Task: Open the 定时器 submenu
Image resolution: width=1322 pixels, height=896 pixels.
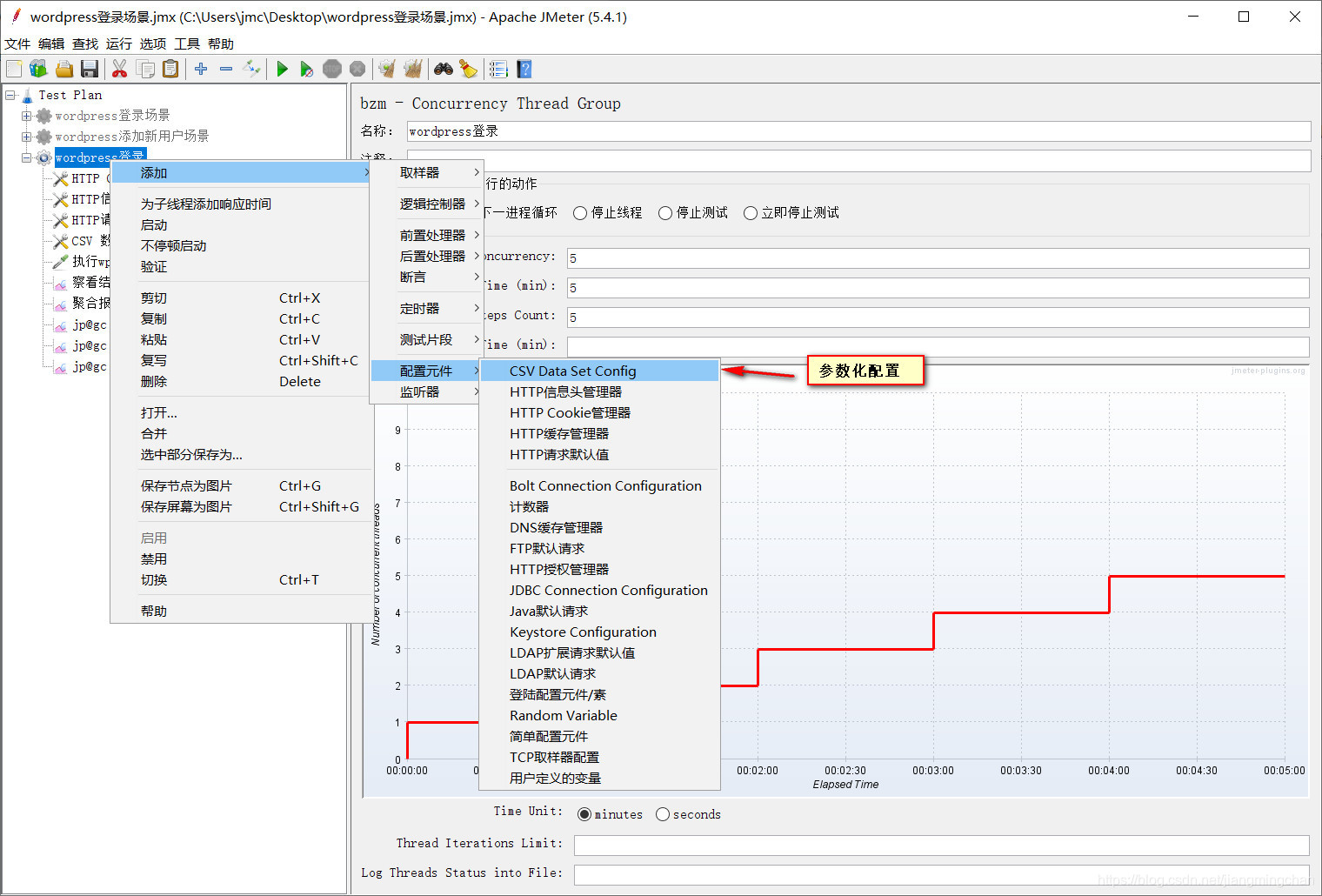Action: 425,308
